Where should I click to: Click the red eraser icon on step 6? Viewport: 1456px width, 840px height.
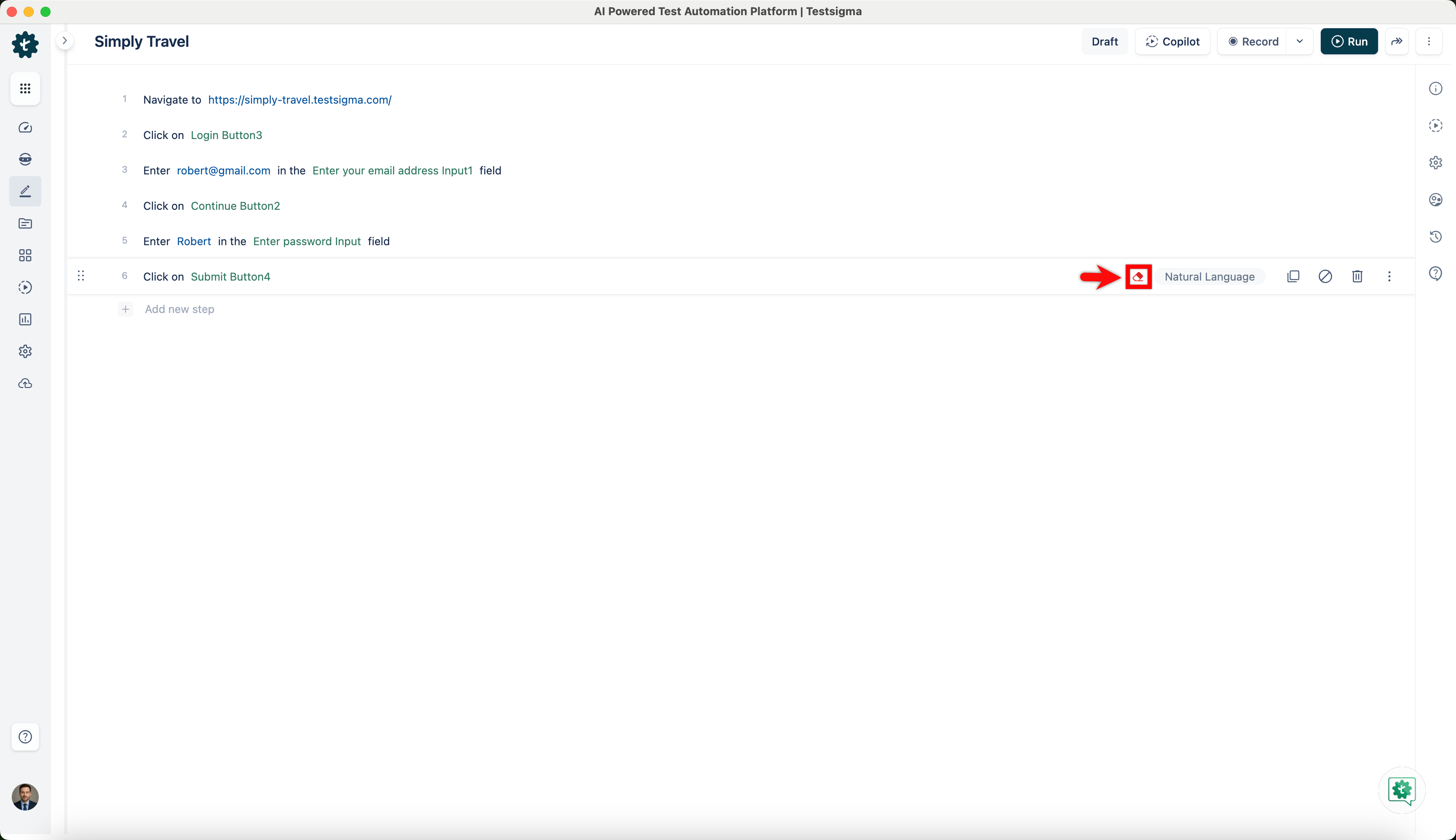[x=1137, y=277]
